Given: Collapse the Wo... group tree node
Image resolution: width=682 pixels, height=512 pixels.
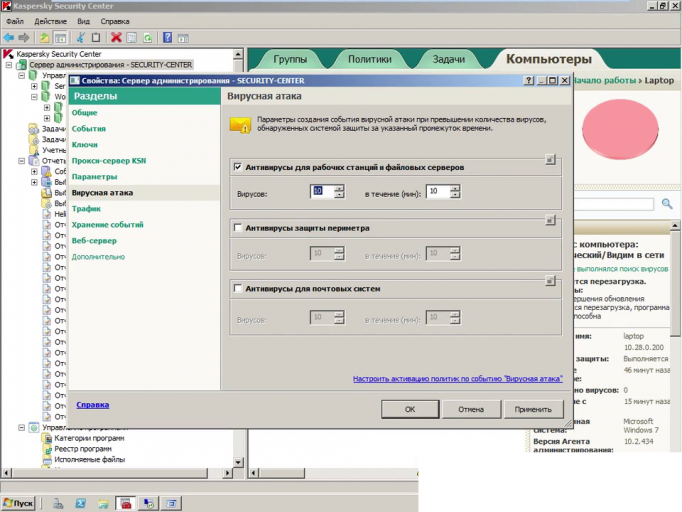Looking at the screenshot, I should (34, 97).
